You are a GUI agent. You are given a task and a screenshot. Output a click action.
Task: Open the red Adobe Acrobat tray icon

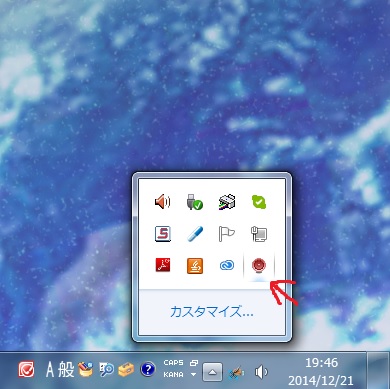163,265
